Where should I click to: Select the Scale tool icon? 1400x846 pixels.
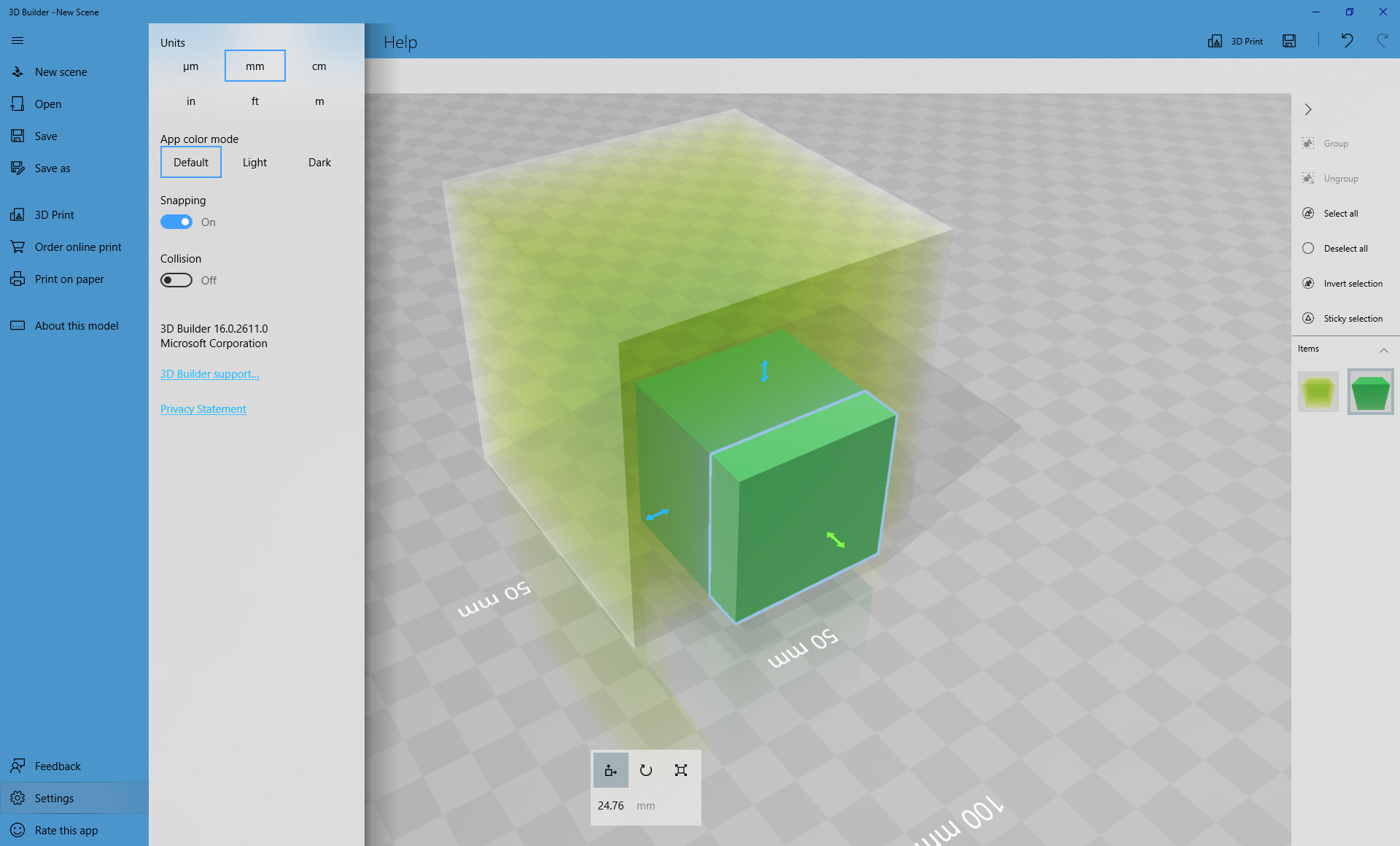click(x=681, y=770)
